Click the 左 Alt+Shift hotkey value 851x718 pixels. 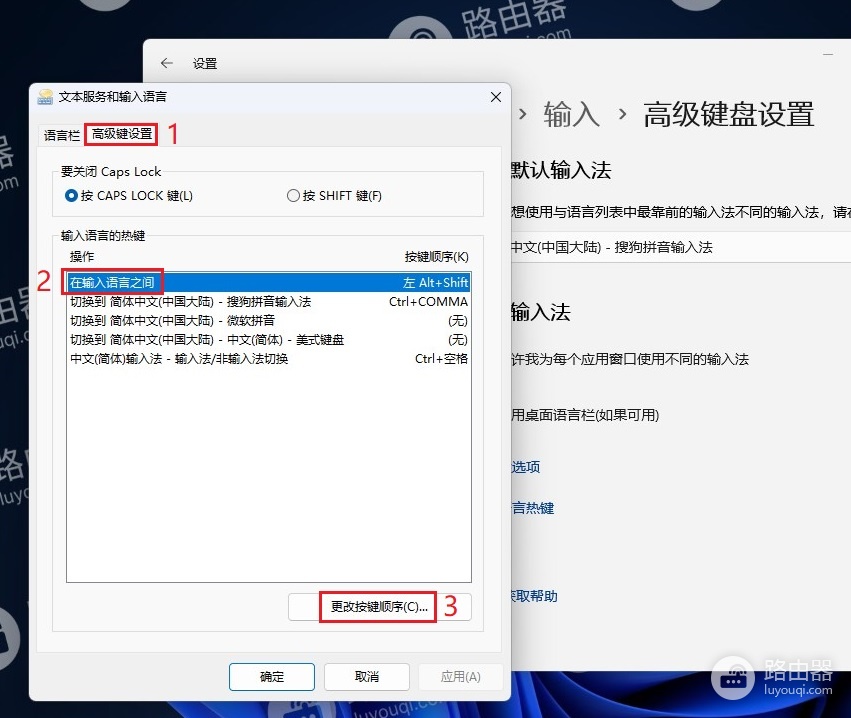435,283
